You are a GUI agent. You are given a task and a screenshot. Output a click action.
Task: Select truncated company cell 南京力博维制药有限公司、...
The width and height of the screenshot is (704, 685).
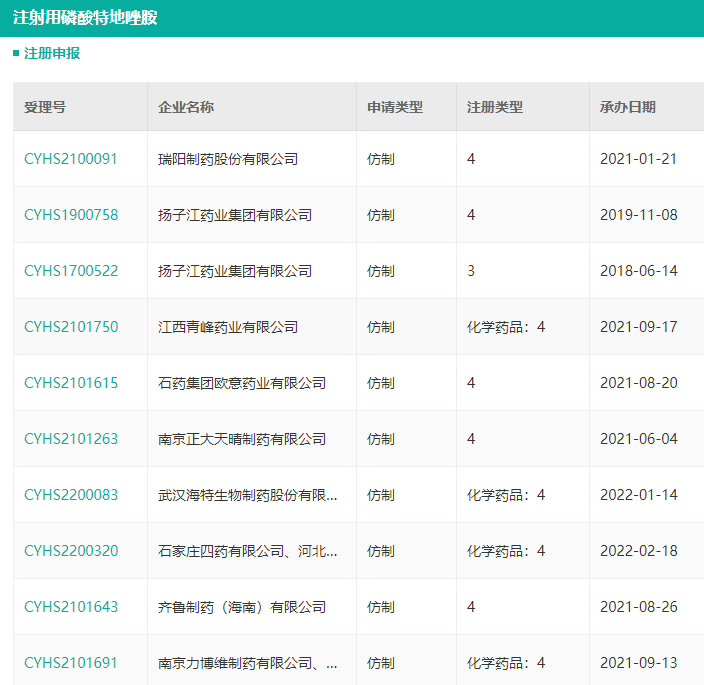click(x=247, y=663)
